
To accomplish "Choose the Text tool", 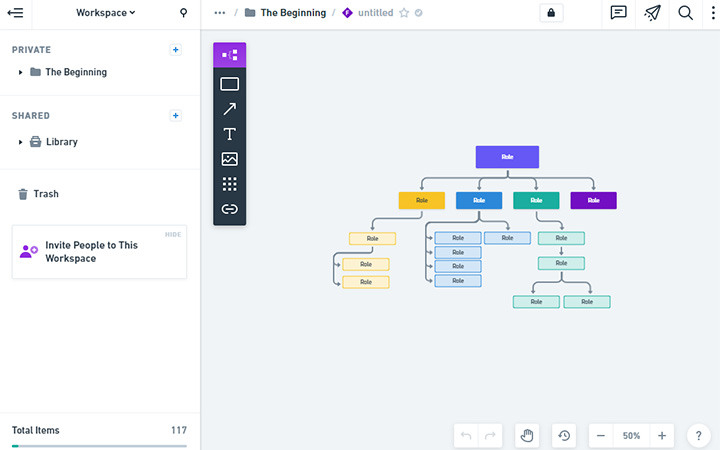I will click(229, 134).
